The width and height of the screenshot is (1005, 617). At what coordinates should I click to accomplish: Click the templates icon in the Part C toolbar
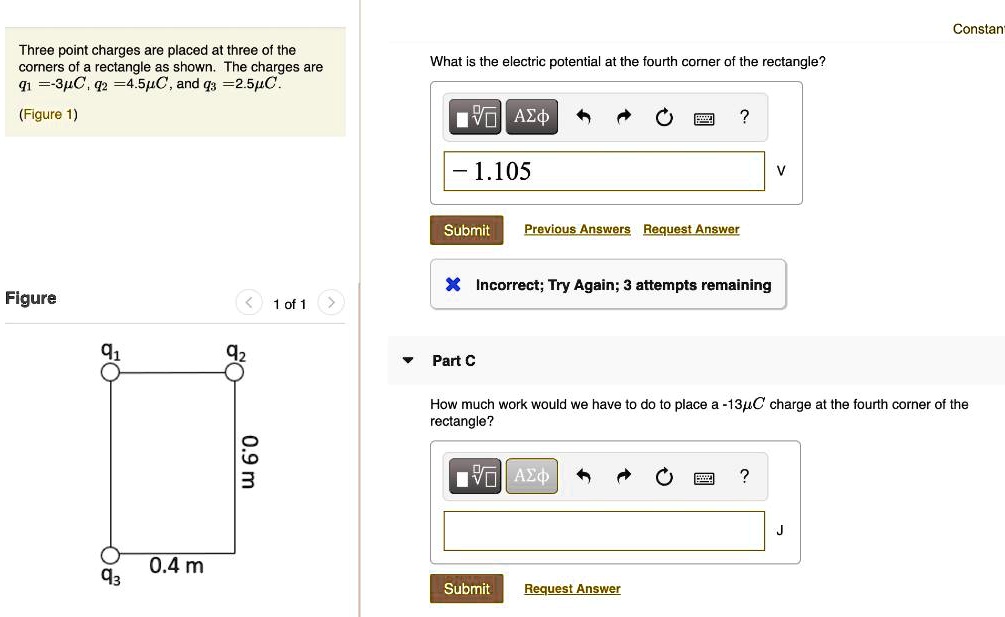(x=473, y=478)
